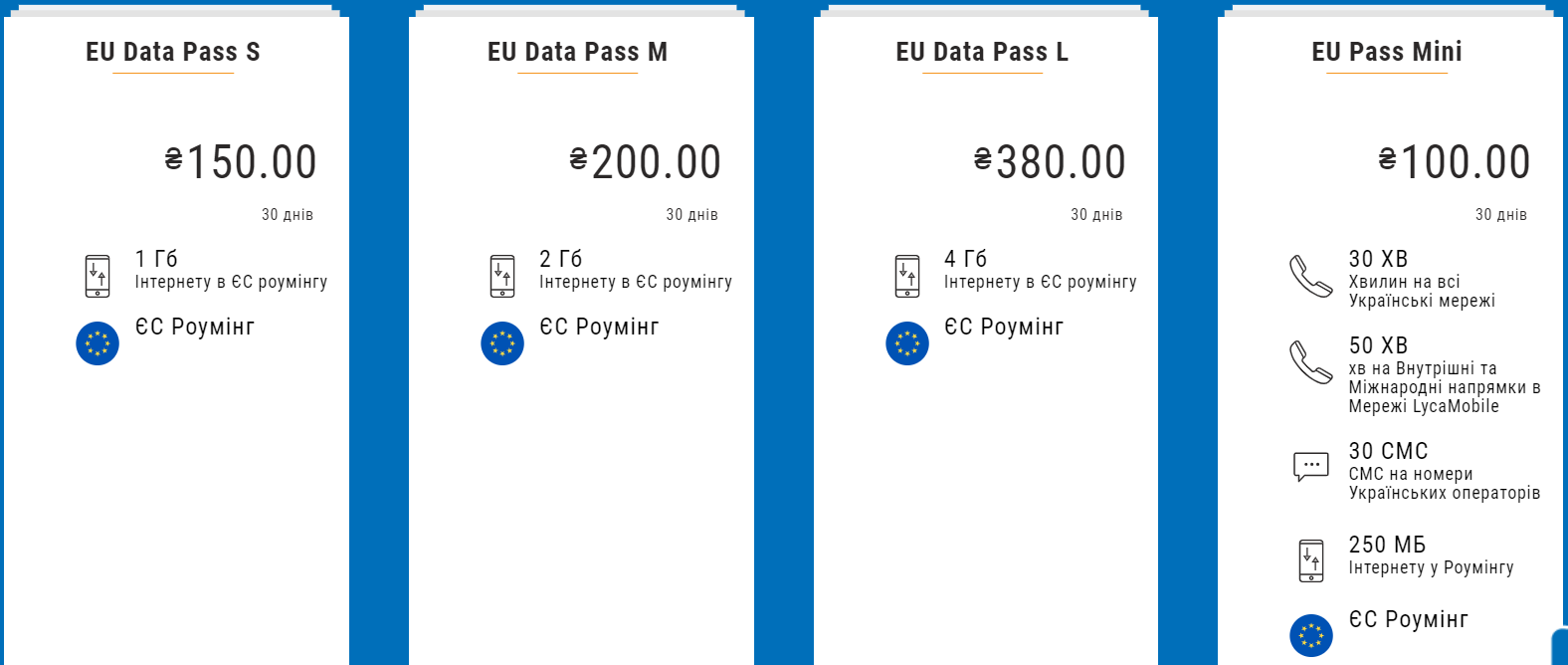Open the EU Data Pass M plan title
The height and width of the screenshot is (665, 1568).
click(577, 52)
